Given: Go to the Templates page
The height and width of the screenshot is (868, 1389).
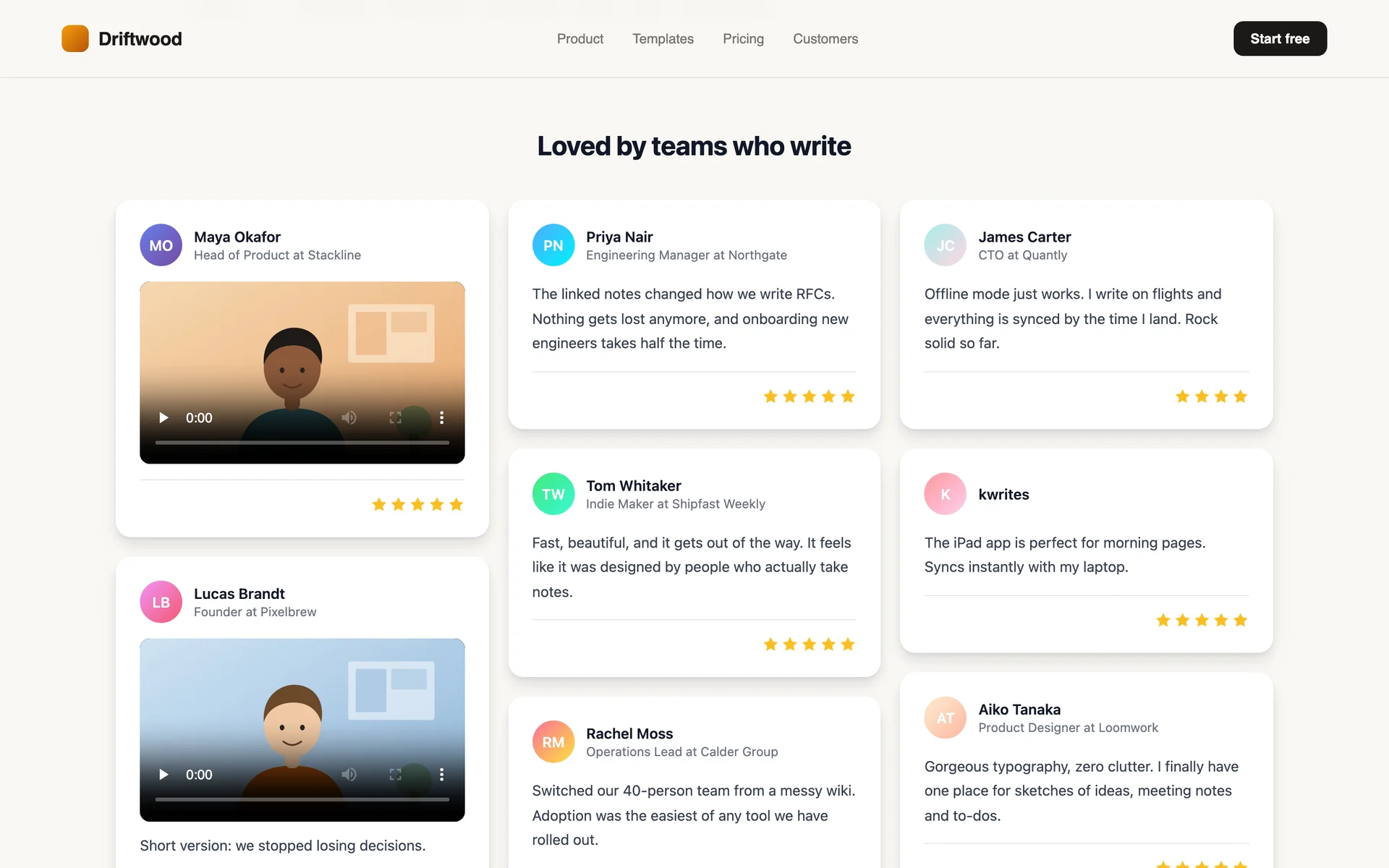Looking at the screenshot, I should [663, 38].
